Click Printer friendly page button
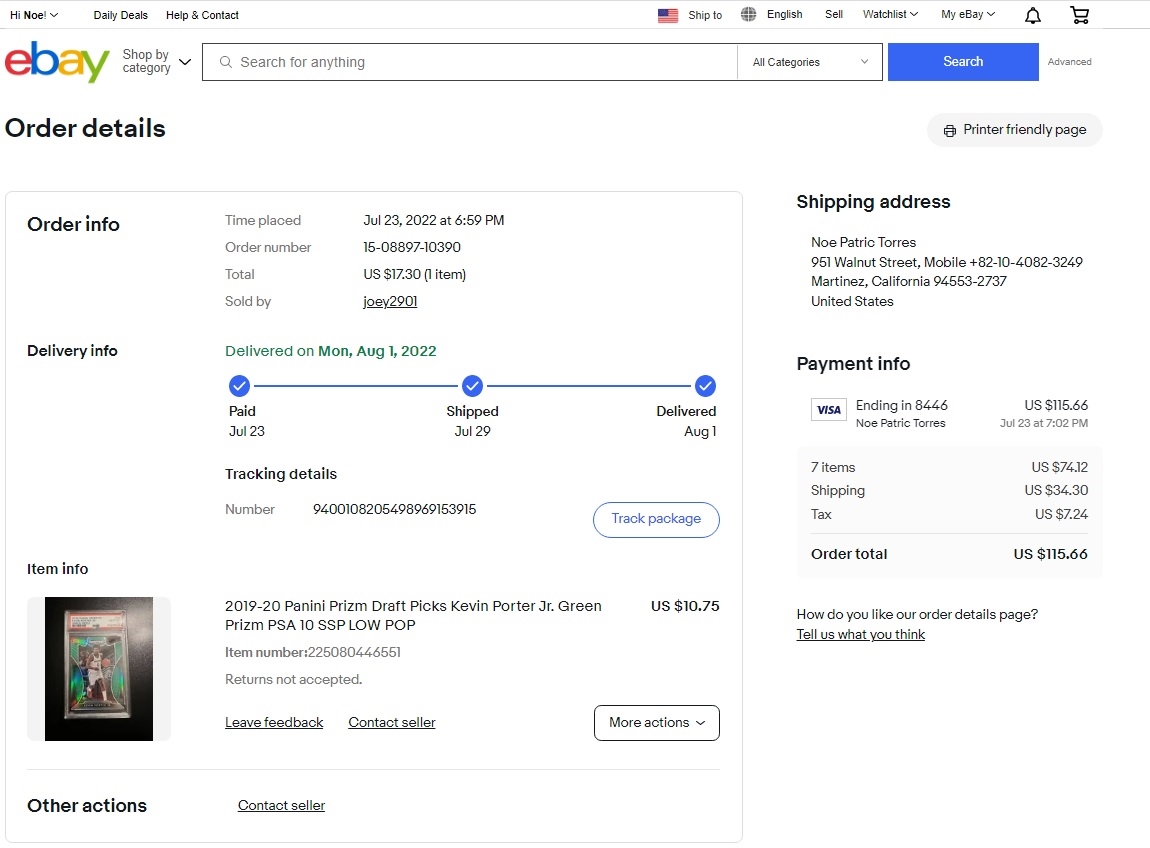 1014,130
